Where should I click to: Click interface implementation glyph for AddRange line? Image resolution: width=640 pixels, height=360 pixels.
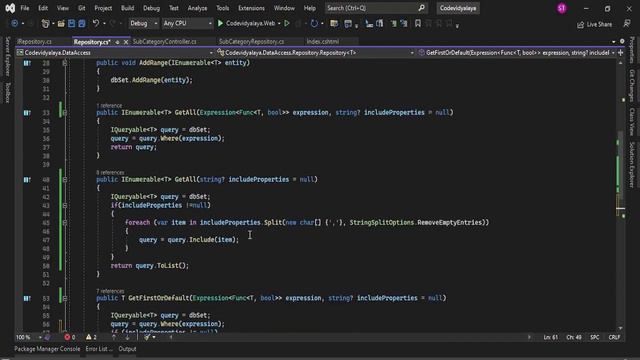pos(27,63)
